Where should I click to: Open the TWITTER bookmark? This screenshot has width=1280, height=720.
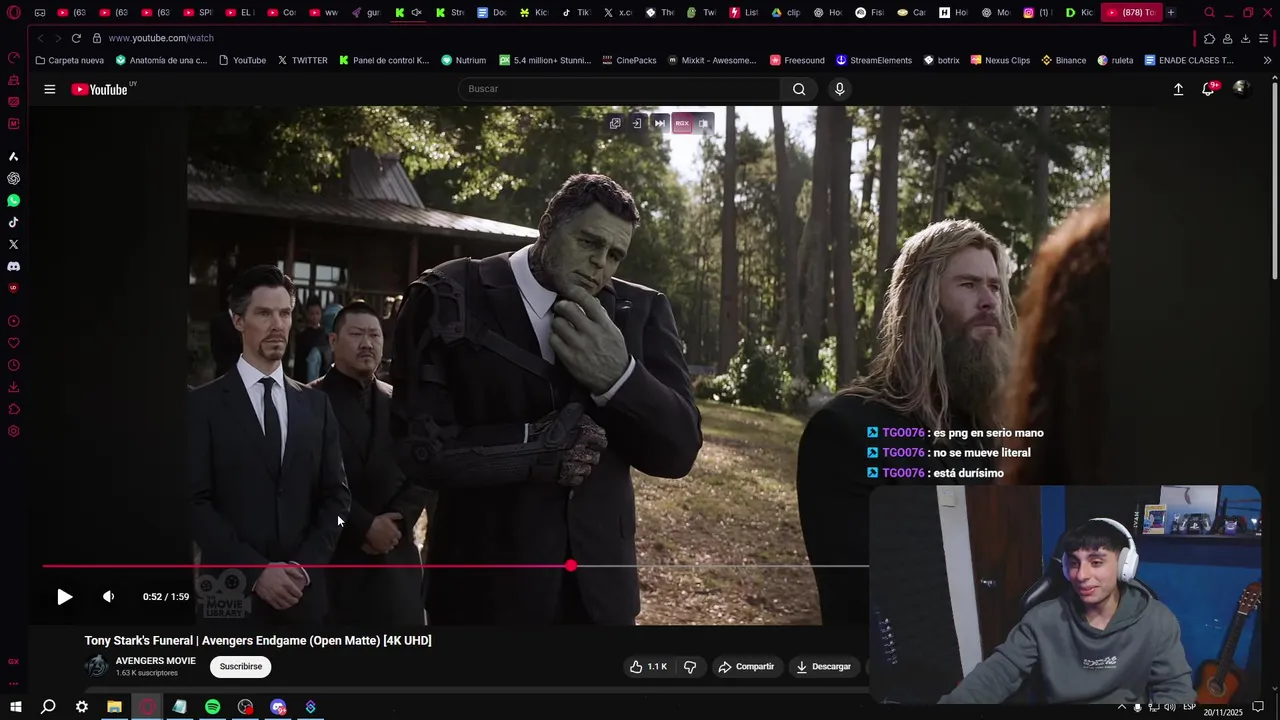pos(303,60)
